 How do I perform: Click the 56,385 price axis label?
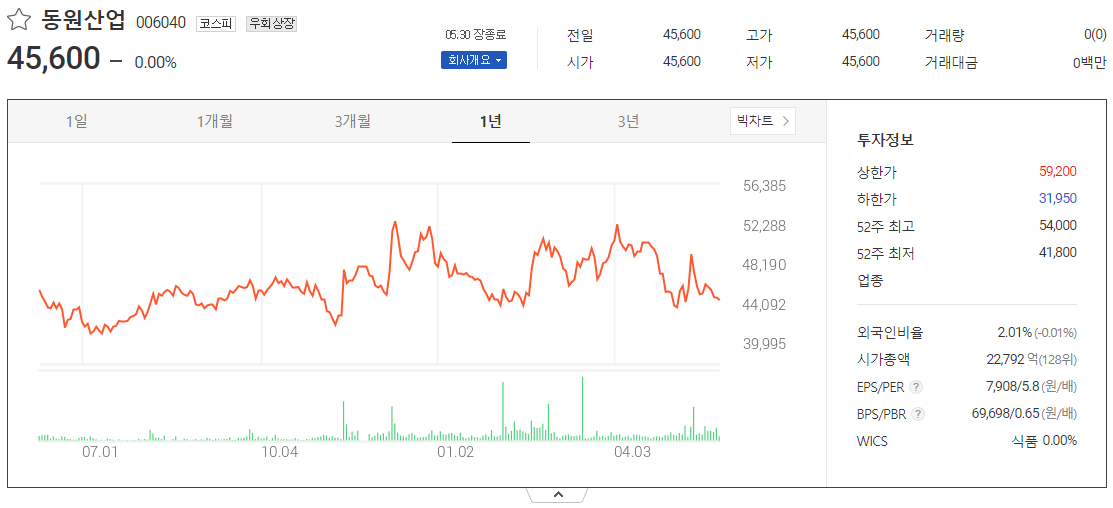click(764, 187)
